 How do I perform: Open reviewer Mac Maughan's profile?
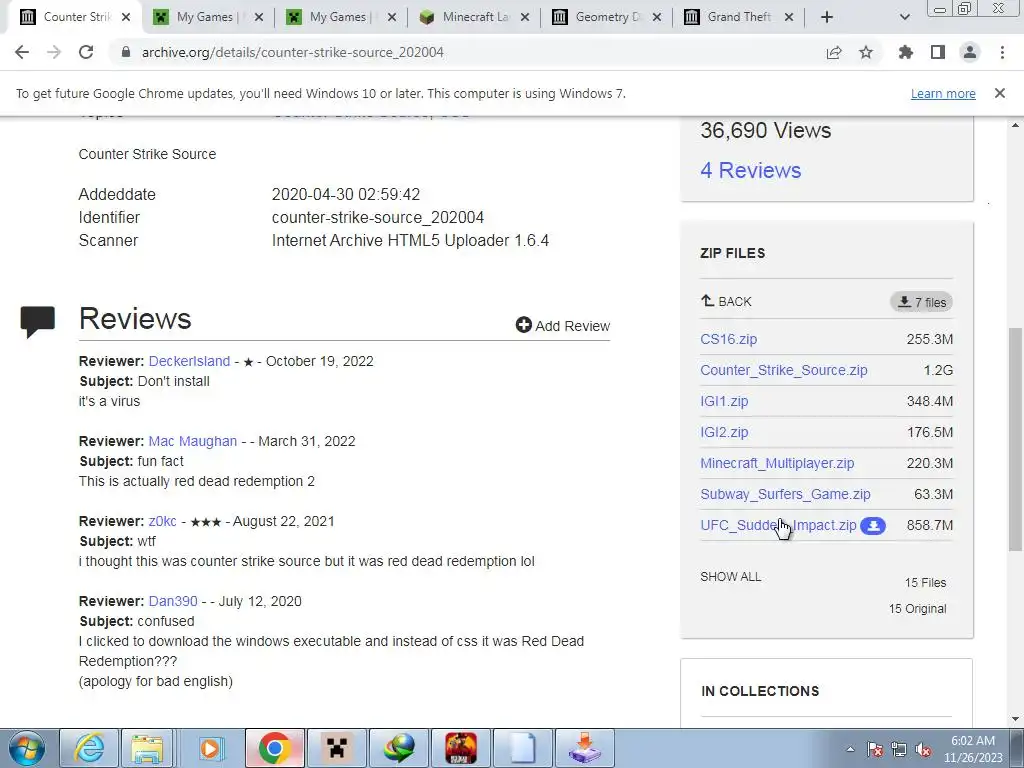pos(193,441)
